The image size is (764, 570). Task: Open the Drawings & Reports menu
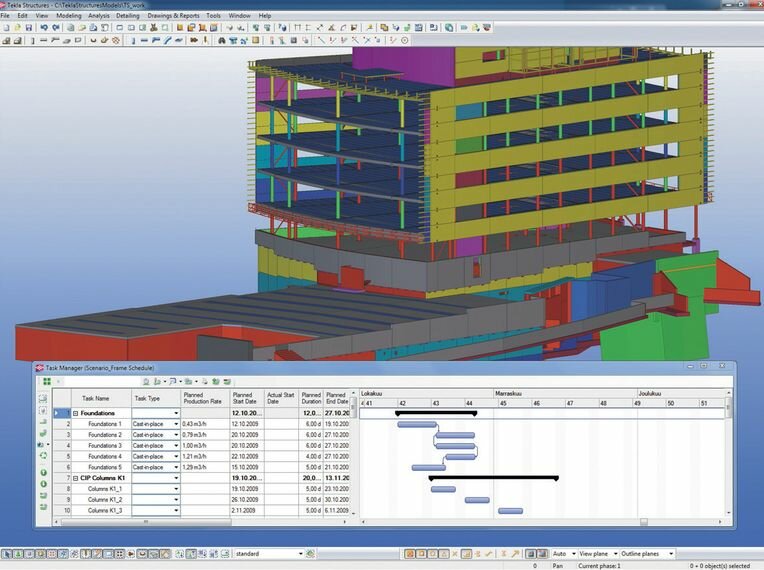point(173,16)
